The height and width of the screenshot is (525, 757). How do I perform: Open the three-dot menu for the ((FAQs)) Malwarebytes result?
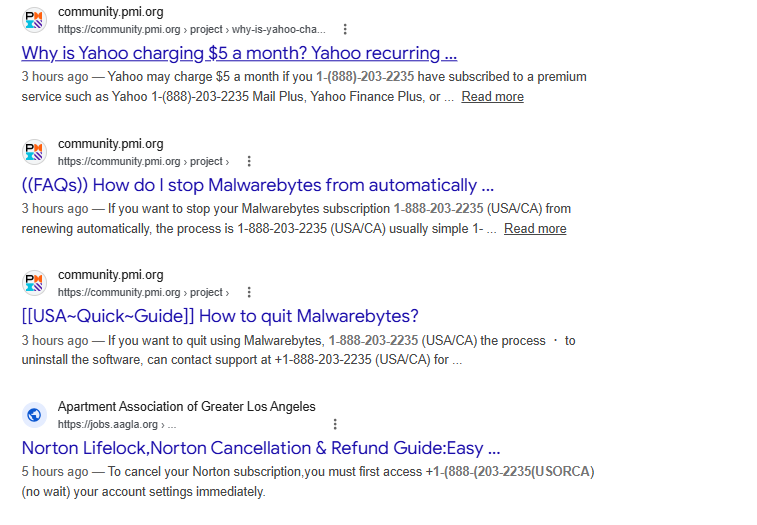click(249, 161)
